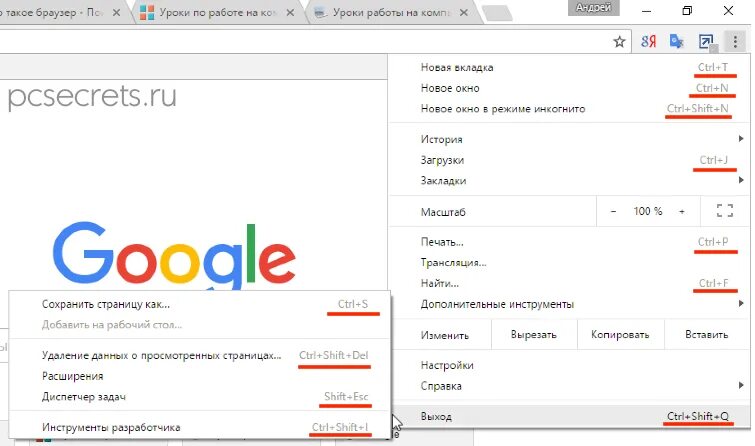The height and width of the screenshot is (446, 755).
Task: Close the 'Уроки работы на комп' tab
Action: coord(464,13)
